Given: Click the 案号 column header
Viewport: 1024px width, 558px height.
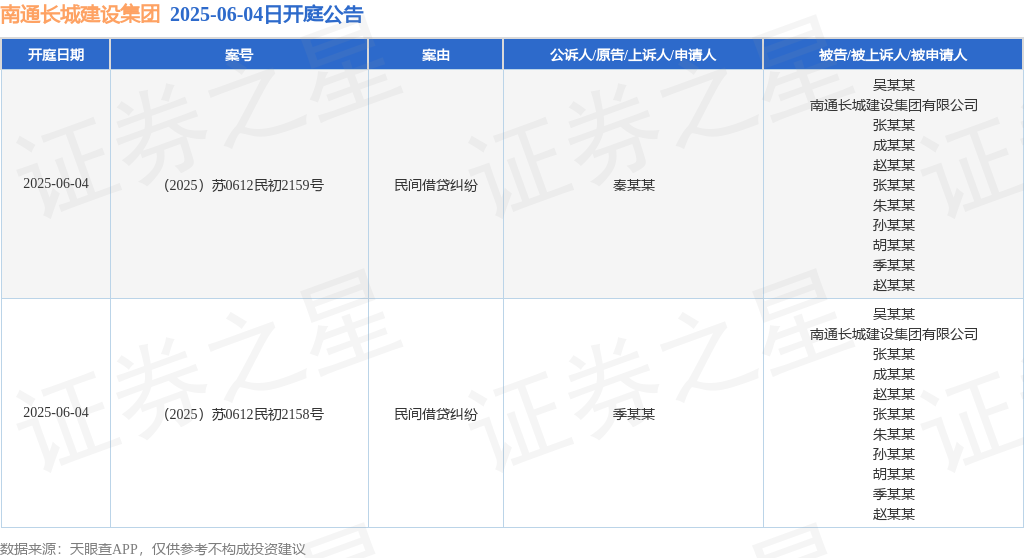Looking at the screenshot, I should point(239,55).
